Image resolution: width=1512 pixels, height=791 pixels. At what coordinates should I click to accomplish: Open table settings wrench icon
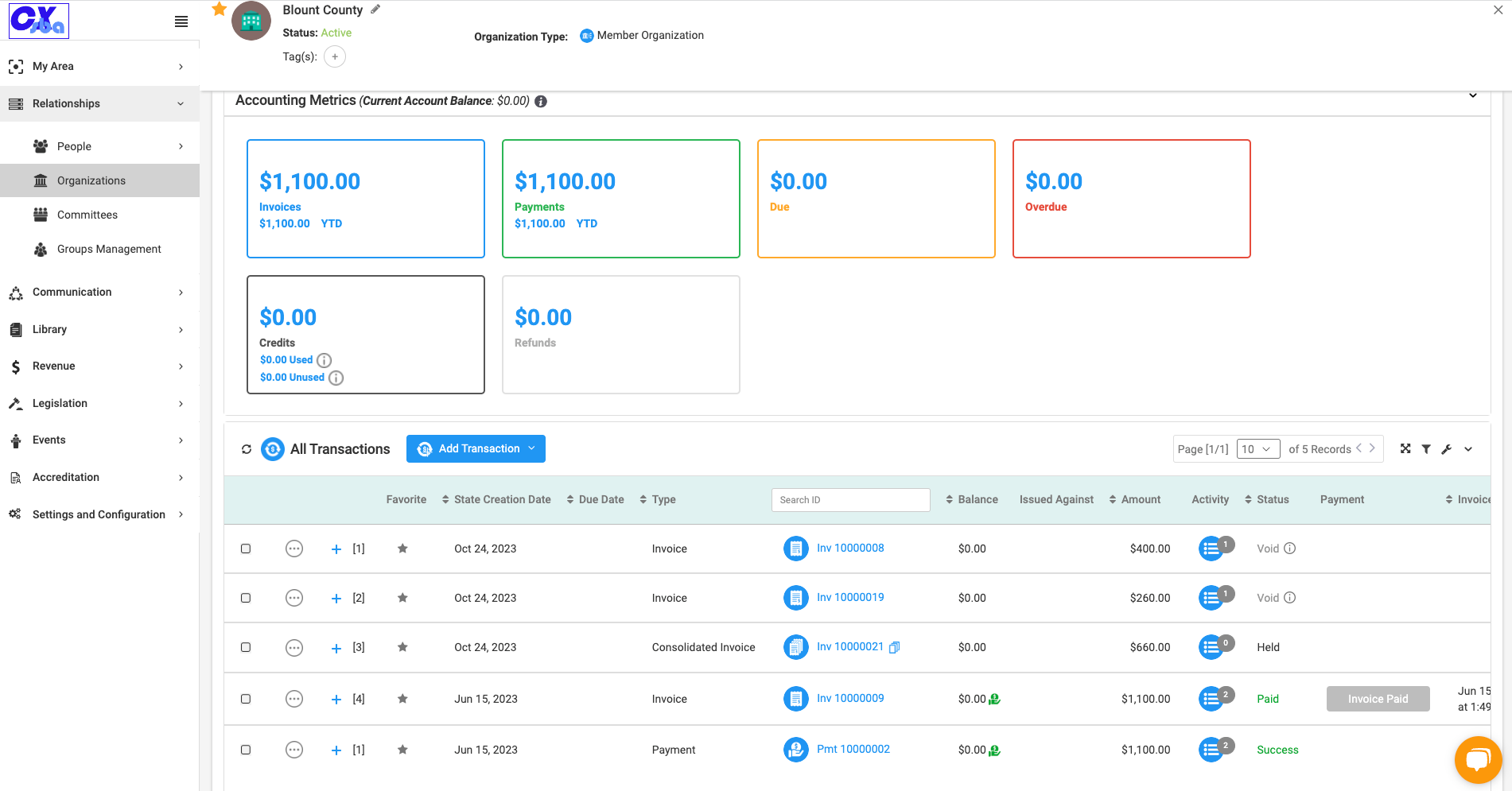point(1447,449)
